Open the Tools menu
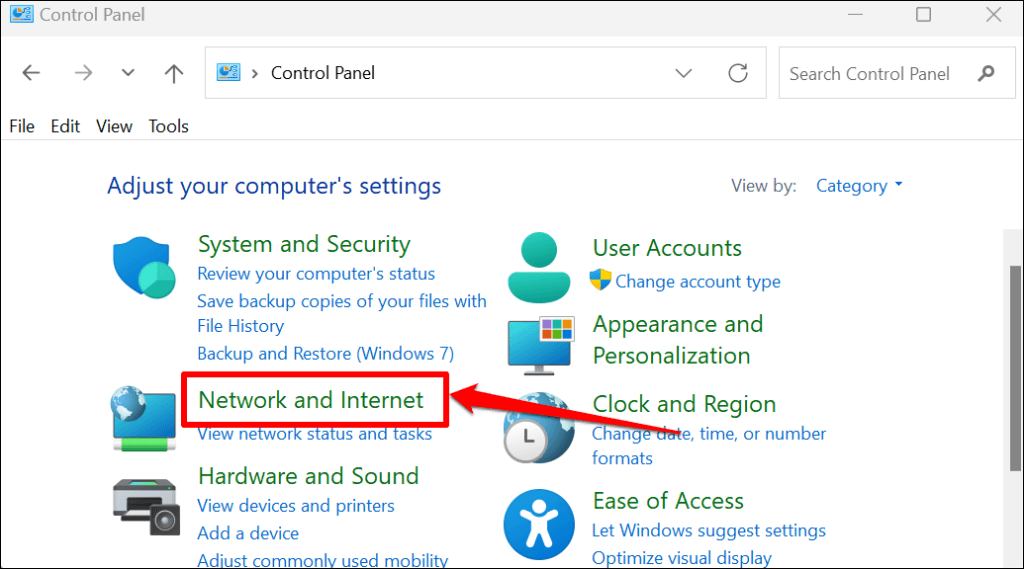The image size is (1024, 569). (168, 126)
